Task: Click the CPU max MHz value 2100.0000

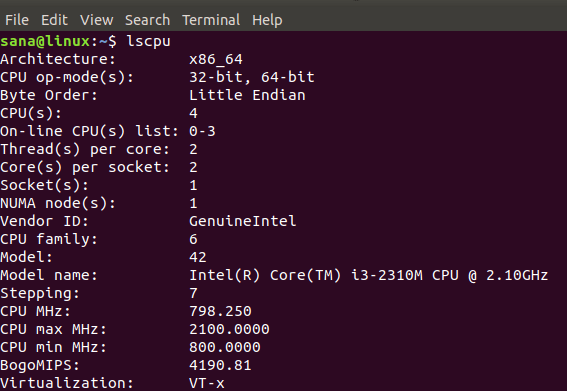Action: pos(229,329)
